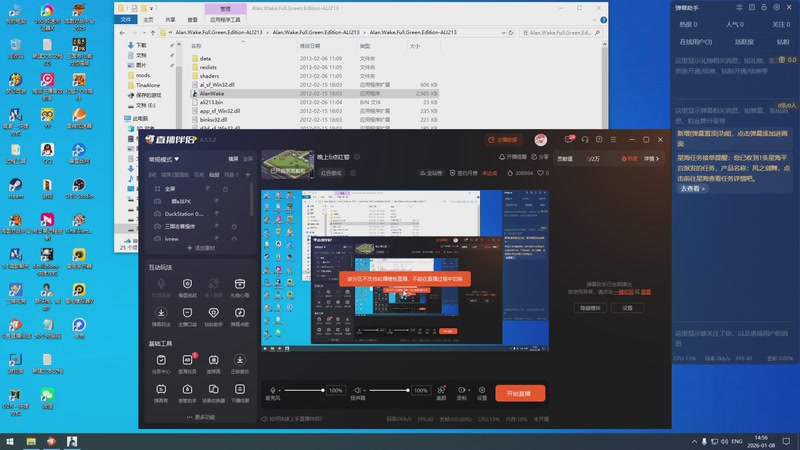Open 应用程序工具 tab in Explorer

click(x=225, y=19)
